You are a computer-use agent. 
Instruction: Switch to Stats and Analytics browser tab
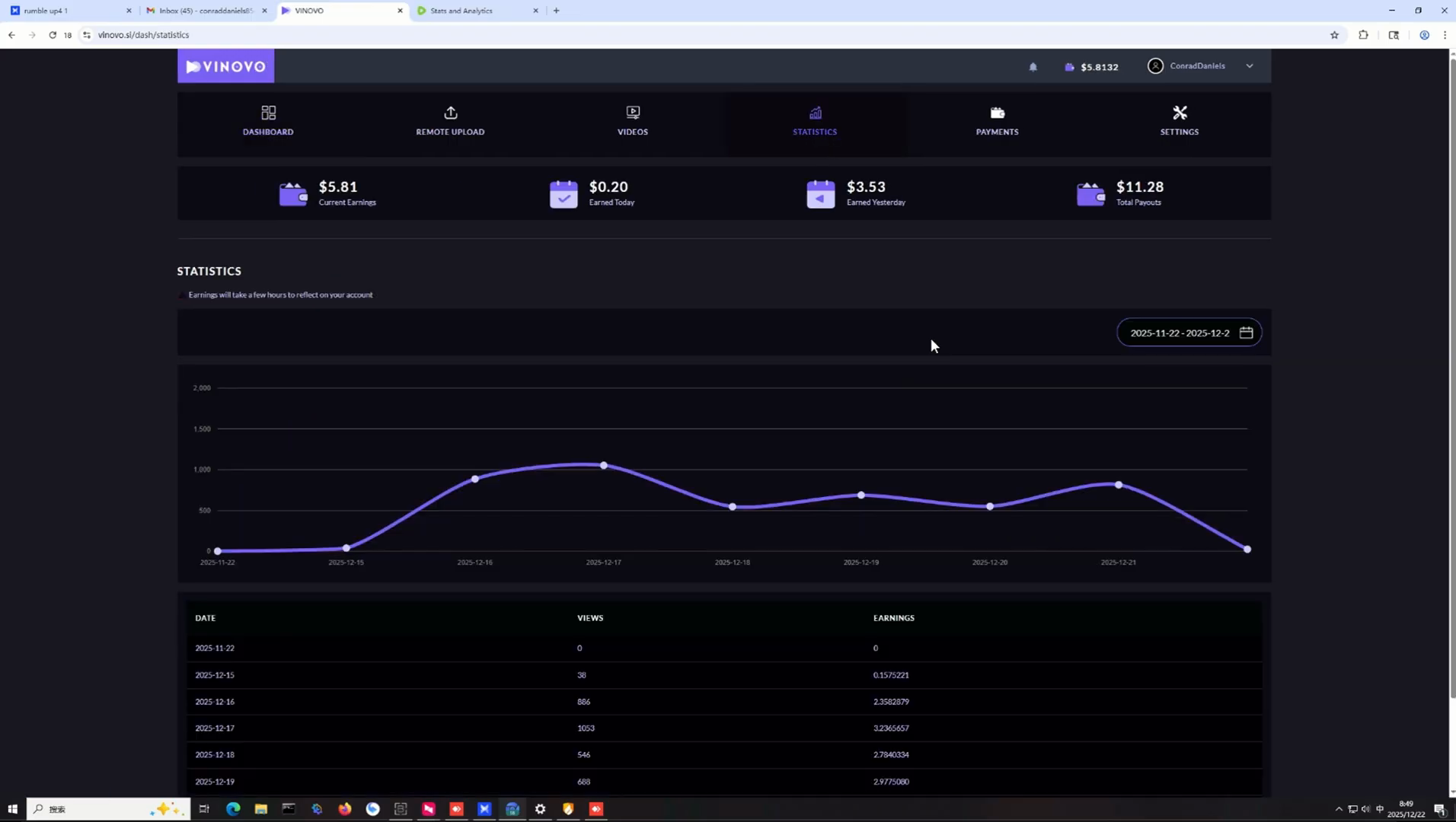[x=477, y=11]
